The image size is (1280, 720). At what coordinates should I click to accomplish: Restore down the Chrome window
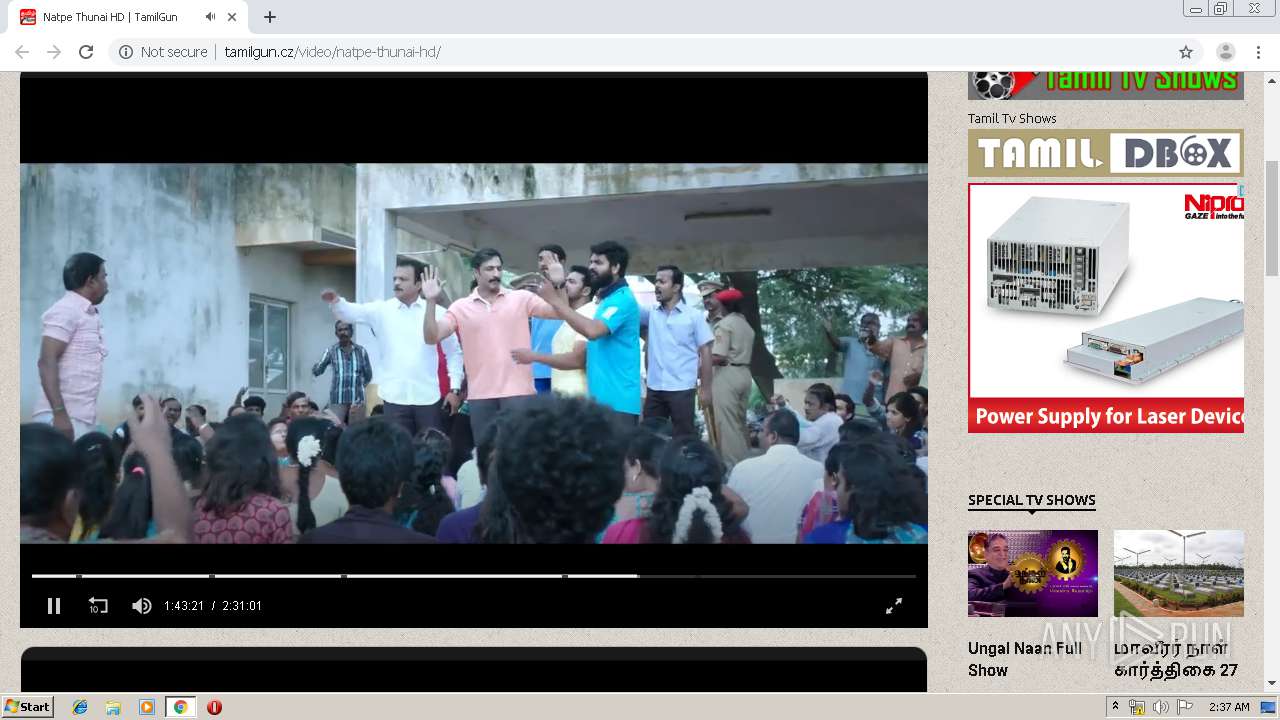(x=1221, y=9)
